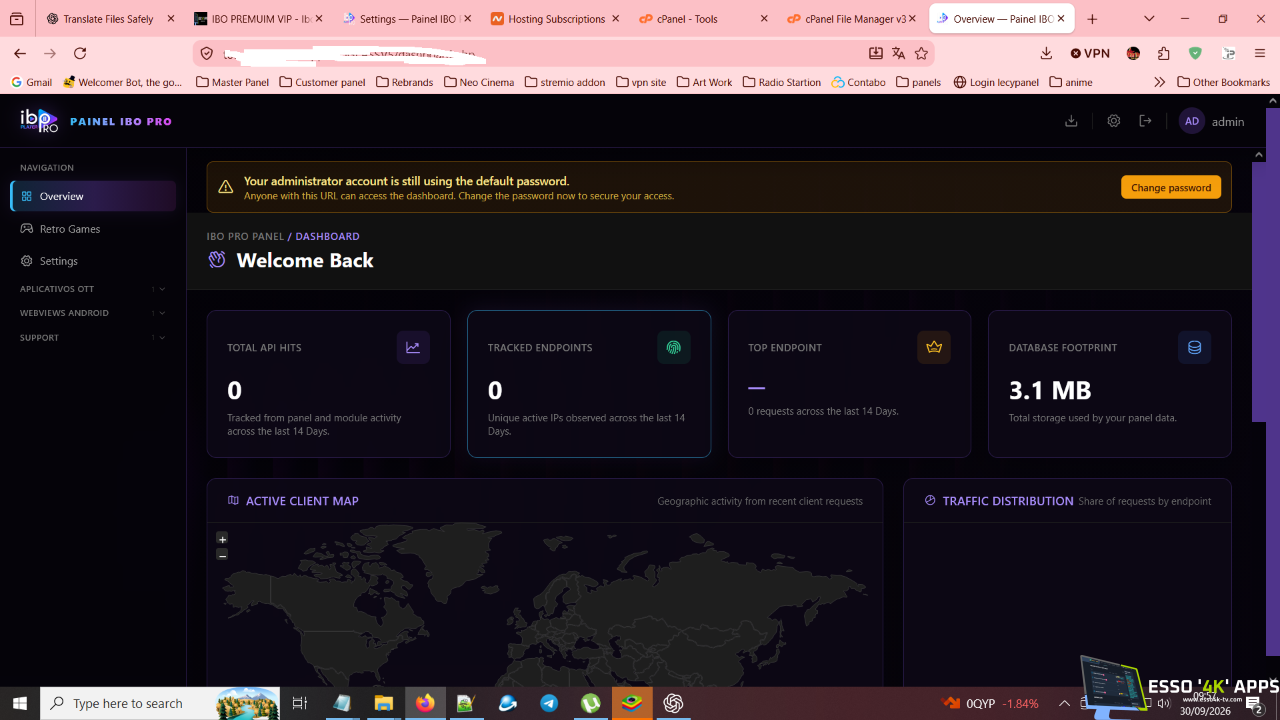
Task: Open the gear settings icon in header
Action: pyautogui.click(x=1114, y=121)
